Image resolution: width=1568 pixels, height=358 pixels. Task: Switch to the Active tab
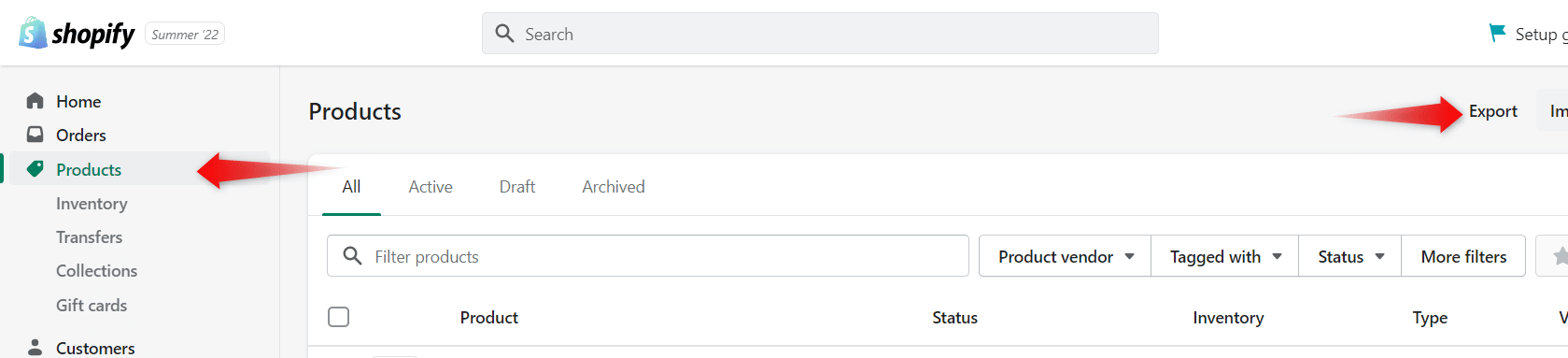coord(431,187)
